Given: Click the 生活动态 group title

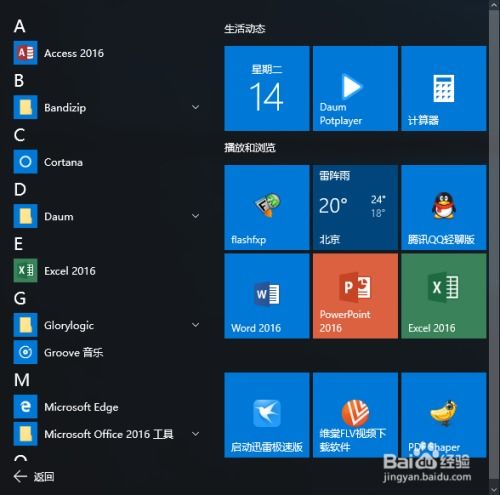Looking at the screenshot, I should [245, 29].
